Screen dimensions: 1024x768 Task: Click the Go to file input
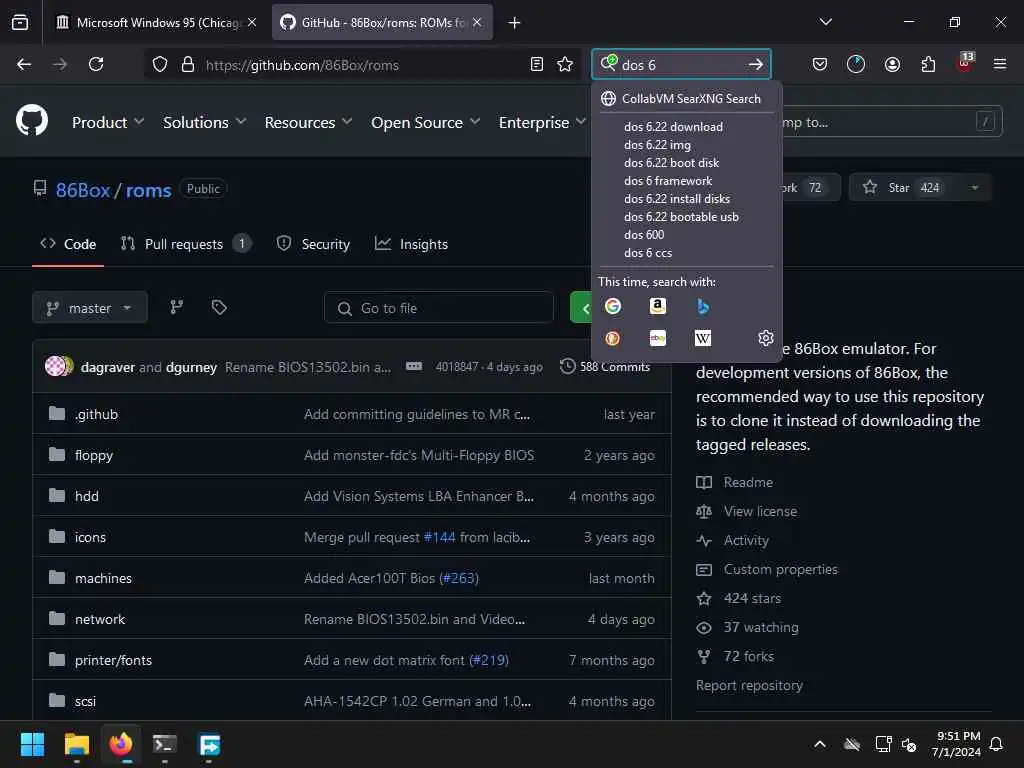439,308
